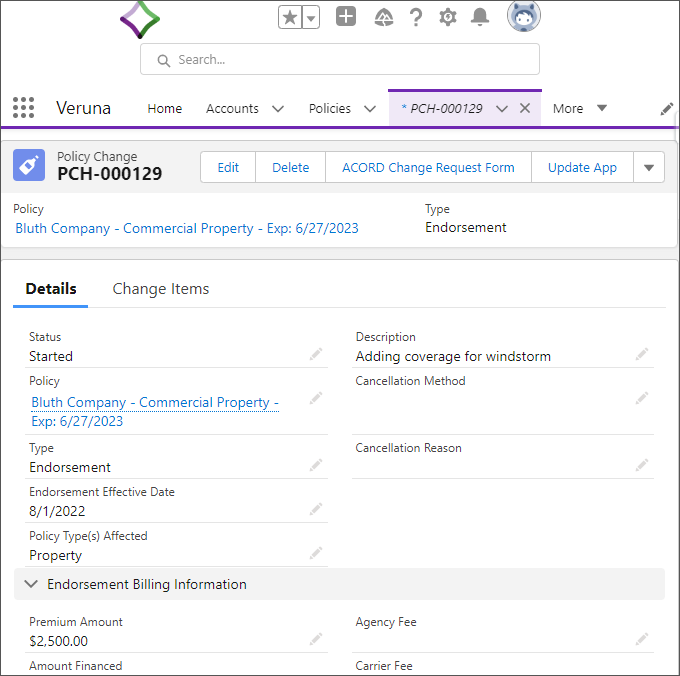The image size is (680, 676).
Task: Go to Home tab
Action: (164, 108)
